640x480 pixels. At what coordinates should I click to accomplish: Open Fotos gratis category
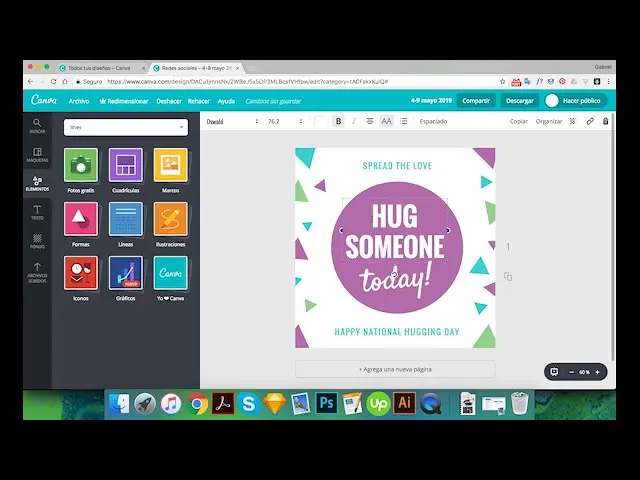click(81, 165)
